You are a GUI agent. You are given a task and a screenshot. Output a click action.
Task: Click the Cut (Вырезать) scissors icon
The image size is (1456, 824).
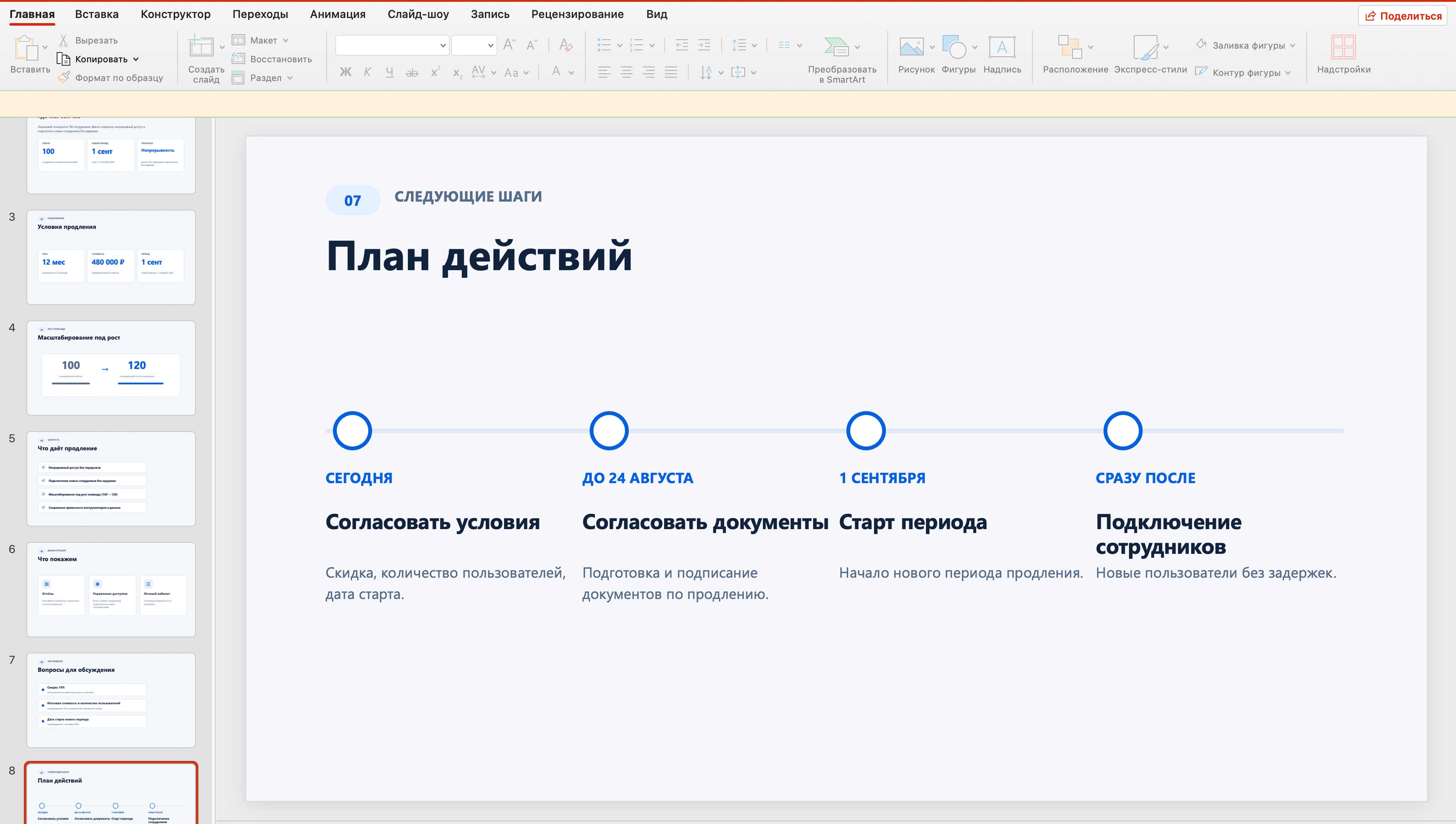[x=64, y=40]
